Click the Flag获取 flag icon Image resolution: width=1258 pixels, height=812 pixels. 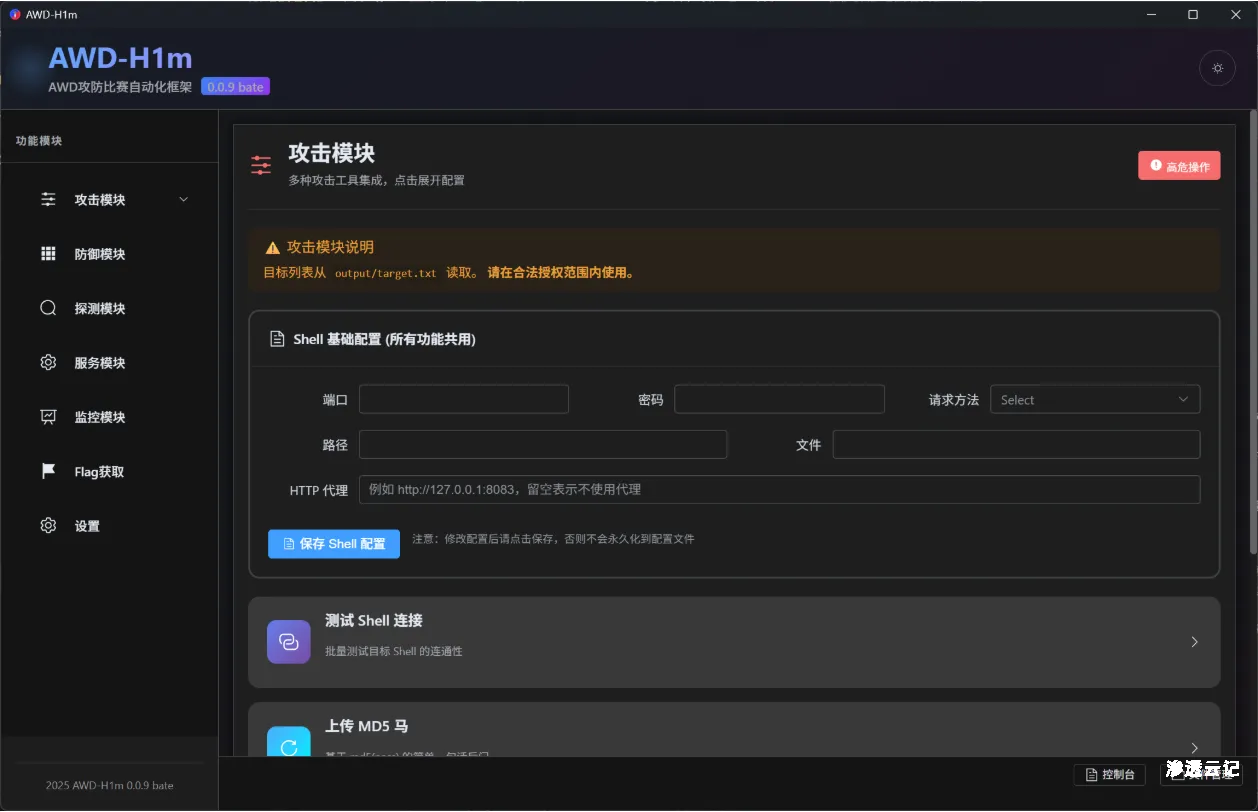coord(47,471)
